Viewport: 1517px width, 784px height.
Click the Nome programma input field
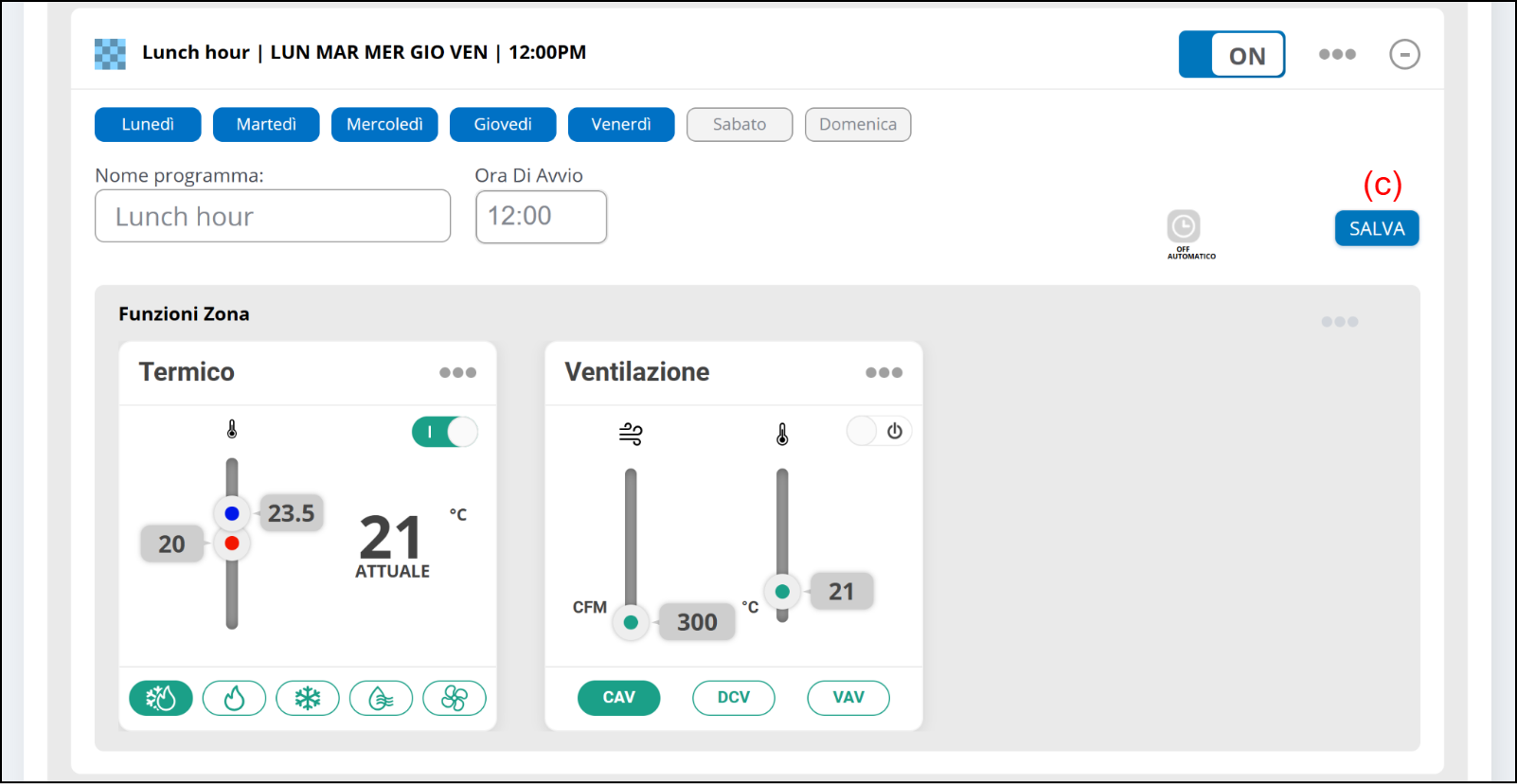click(273, 217)
